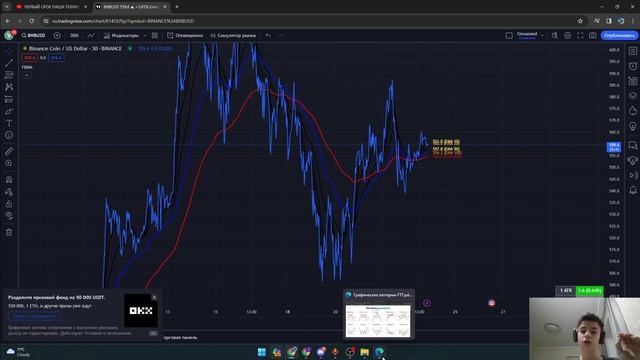The height and width of the screenshot is (360, 640).
Task: Click the blue Publish button
Action: pos(619,36)
